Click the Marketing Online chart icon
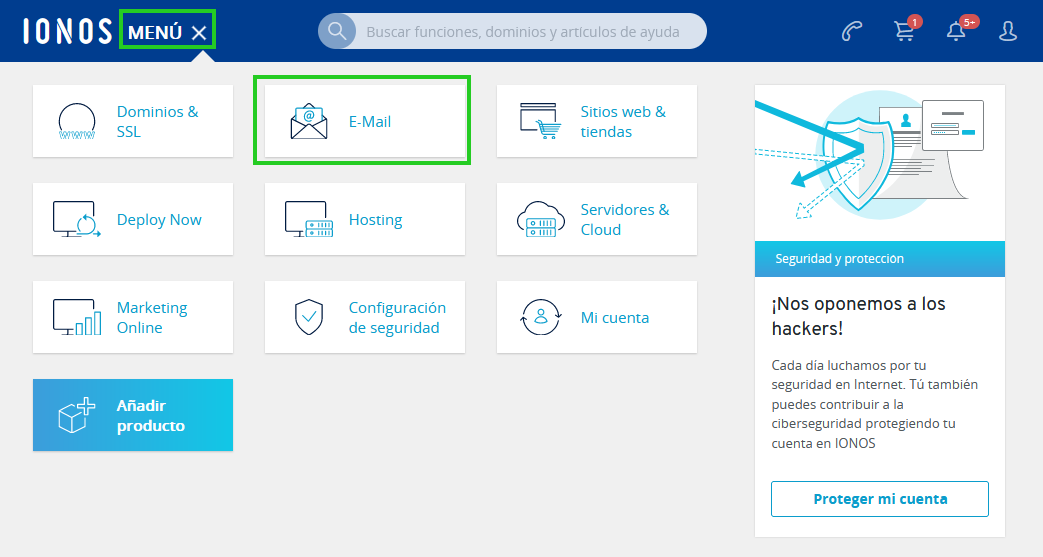Screen dimensions: 1043x557 [x=77, y=317]
